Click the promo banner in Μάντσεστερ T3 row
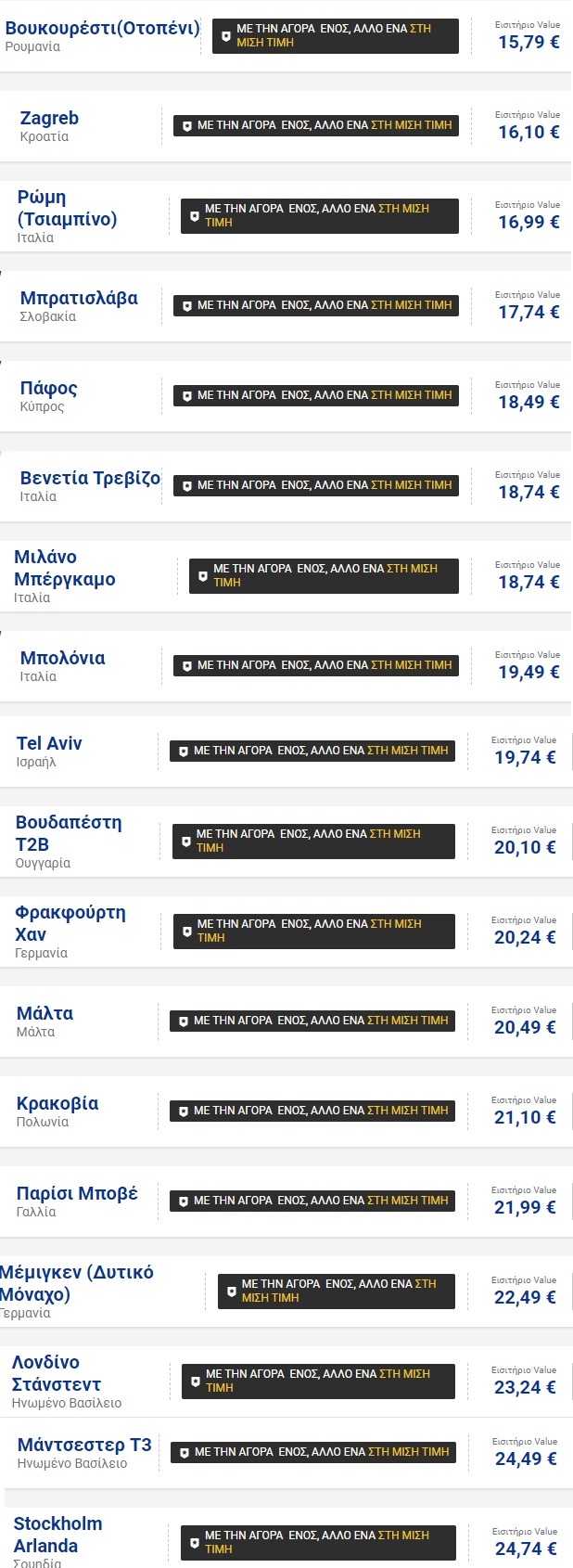 [x=314, y=1452]
